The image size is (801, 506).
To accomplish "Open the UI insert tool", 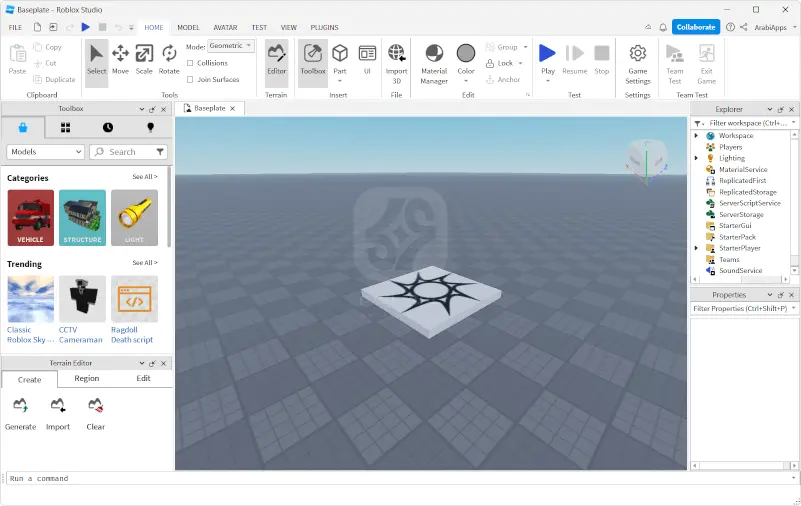I will point(367,59).
